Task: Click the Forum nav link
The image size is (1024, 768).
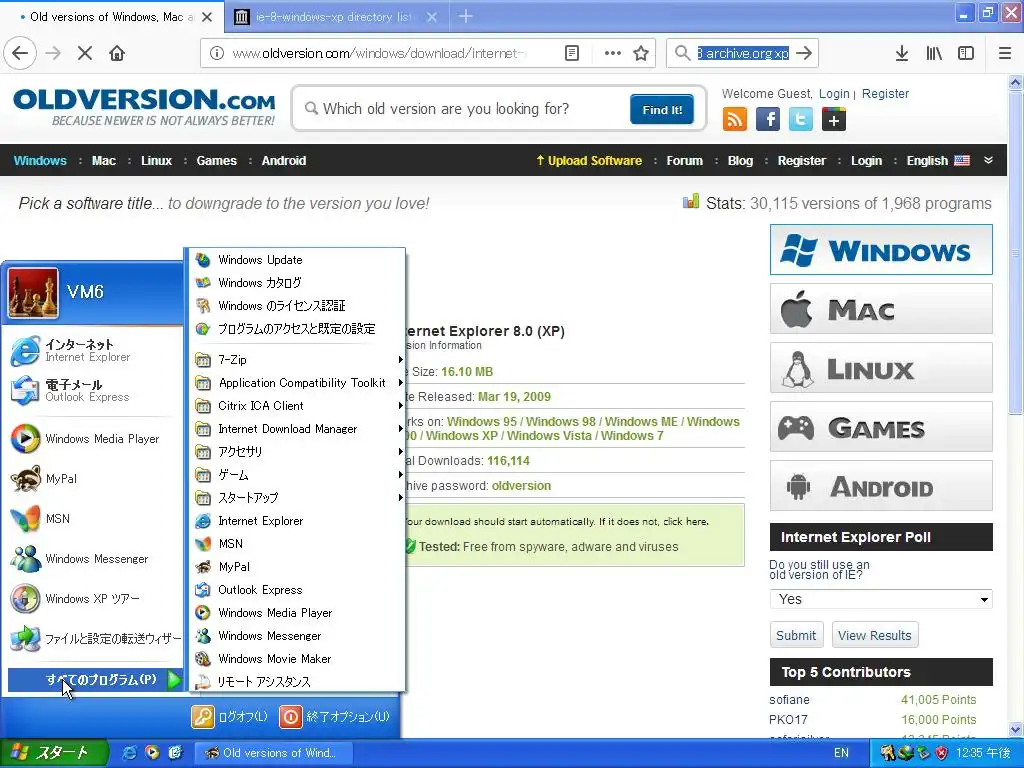Action: click(x=684, y=161)
